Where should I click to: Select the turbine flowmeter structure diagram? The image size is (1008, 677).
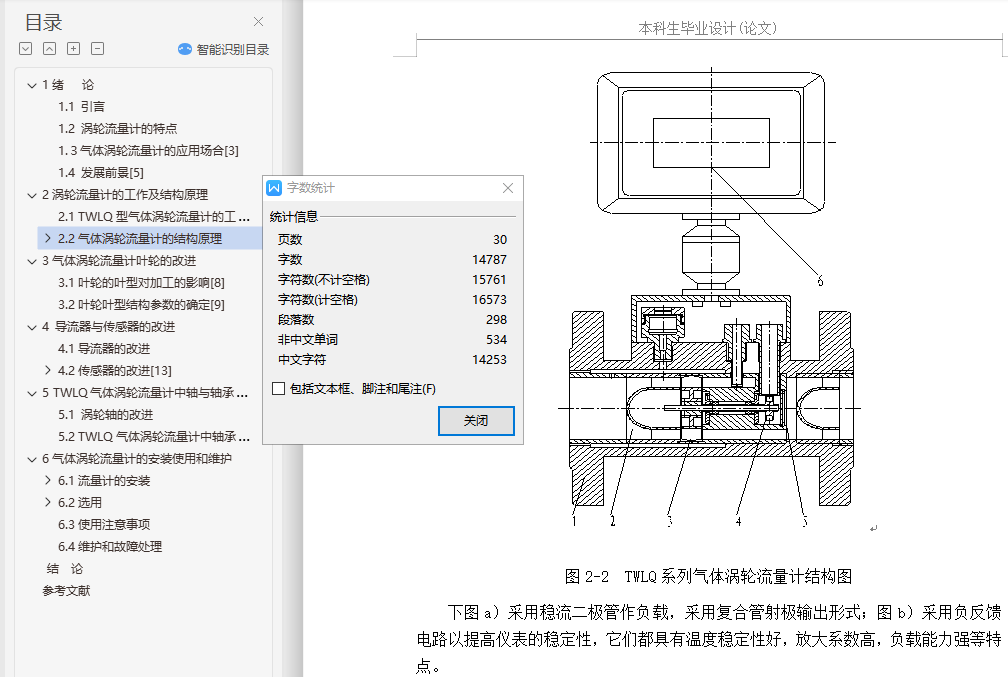point(712,297)
